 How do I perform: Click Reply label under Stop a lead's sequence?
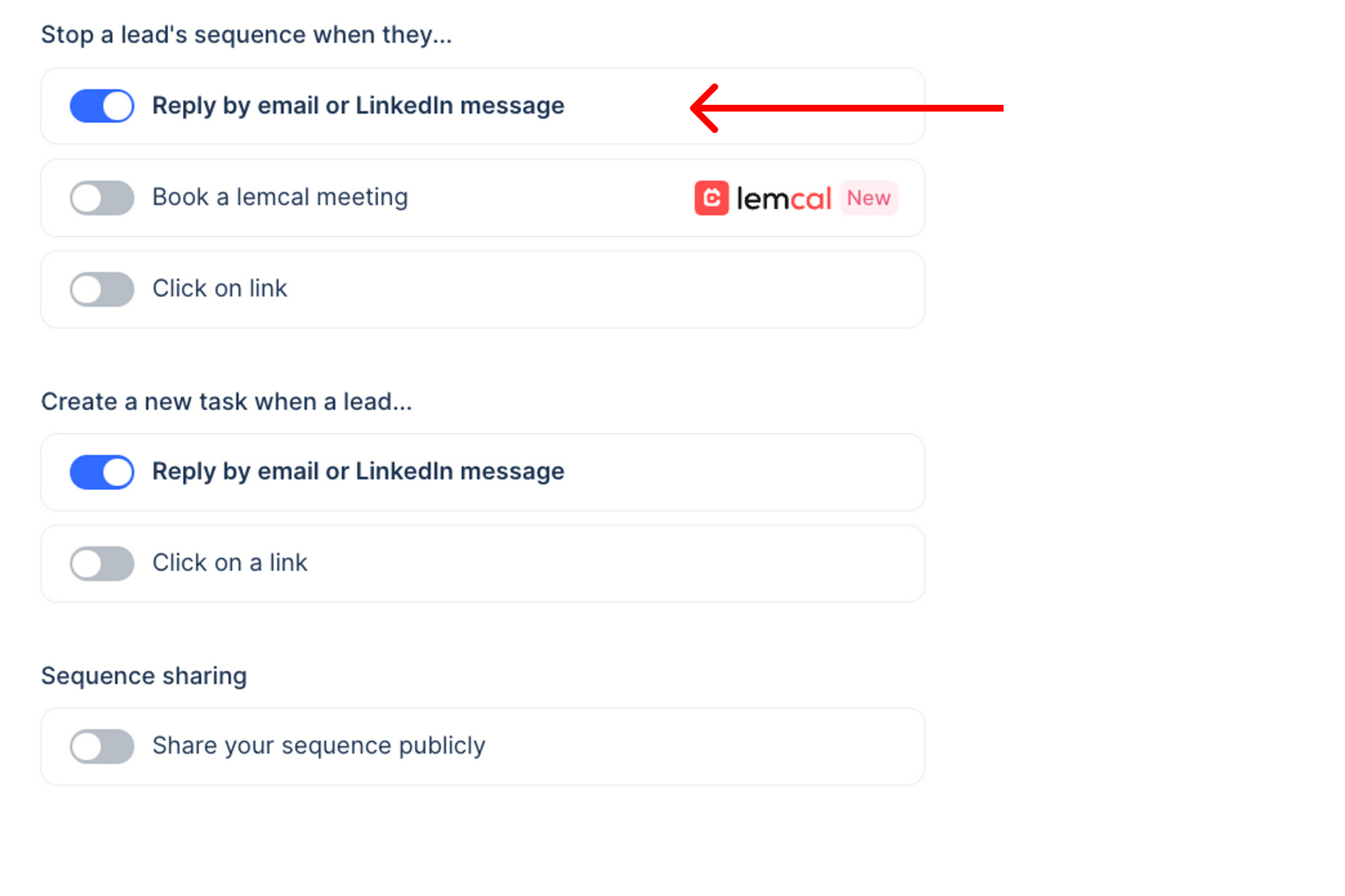point(358,106)
